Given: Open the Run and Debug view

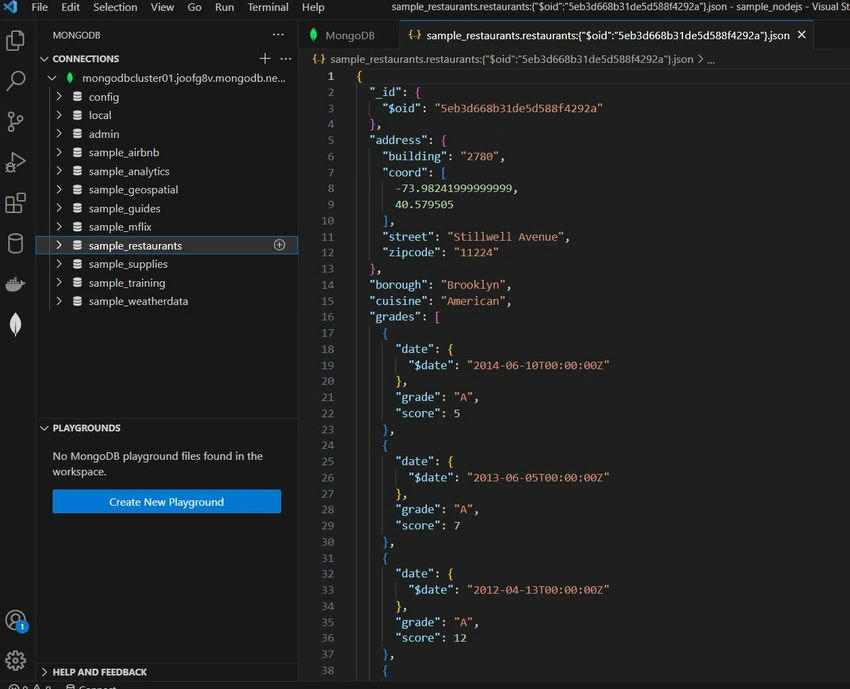Looking at the screenshot, I should coord(15,162).
